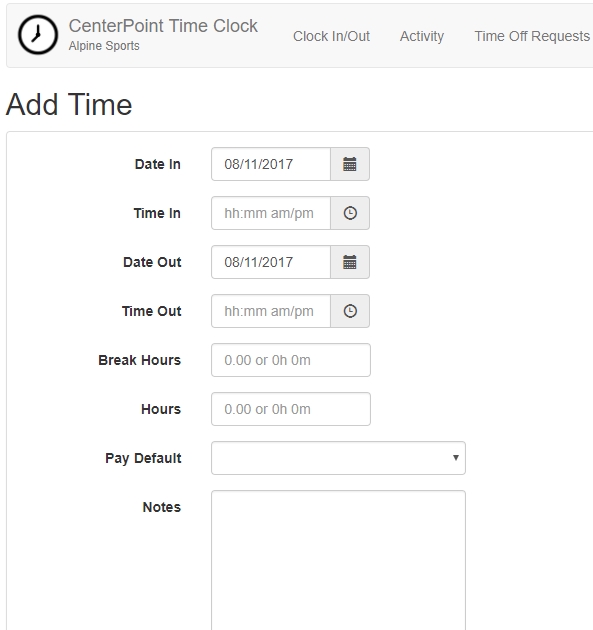Screen dimensions: 593x630
Task: Open the Date Out calendar picker
Action: click(350, 262)
